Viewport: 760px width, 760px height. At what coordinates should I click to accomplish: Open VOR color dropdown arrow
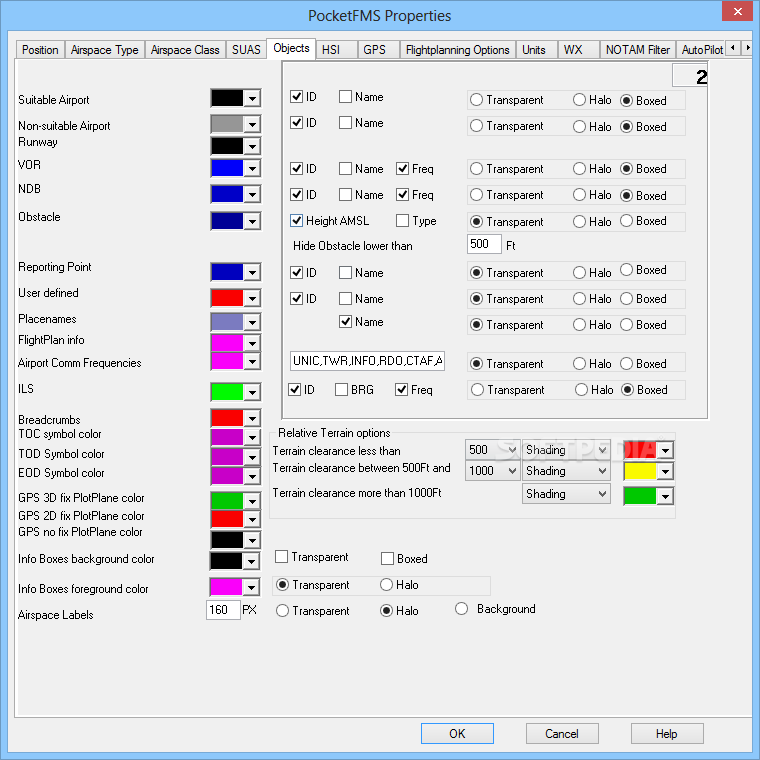click(252, 169)
